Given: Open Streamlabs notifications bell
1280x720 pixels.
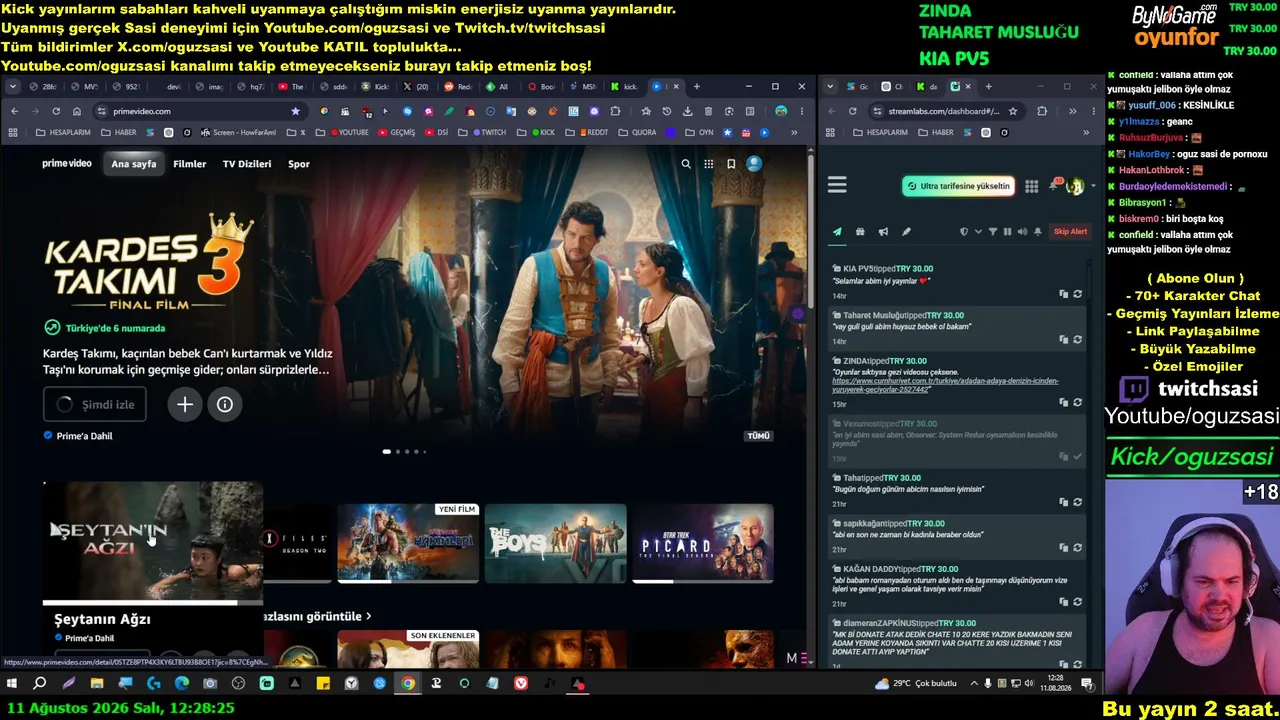Looking at the screenshot, I should 1053,186.
